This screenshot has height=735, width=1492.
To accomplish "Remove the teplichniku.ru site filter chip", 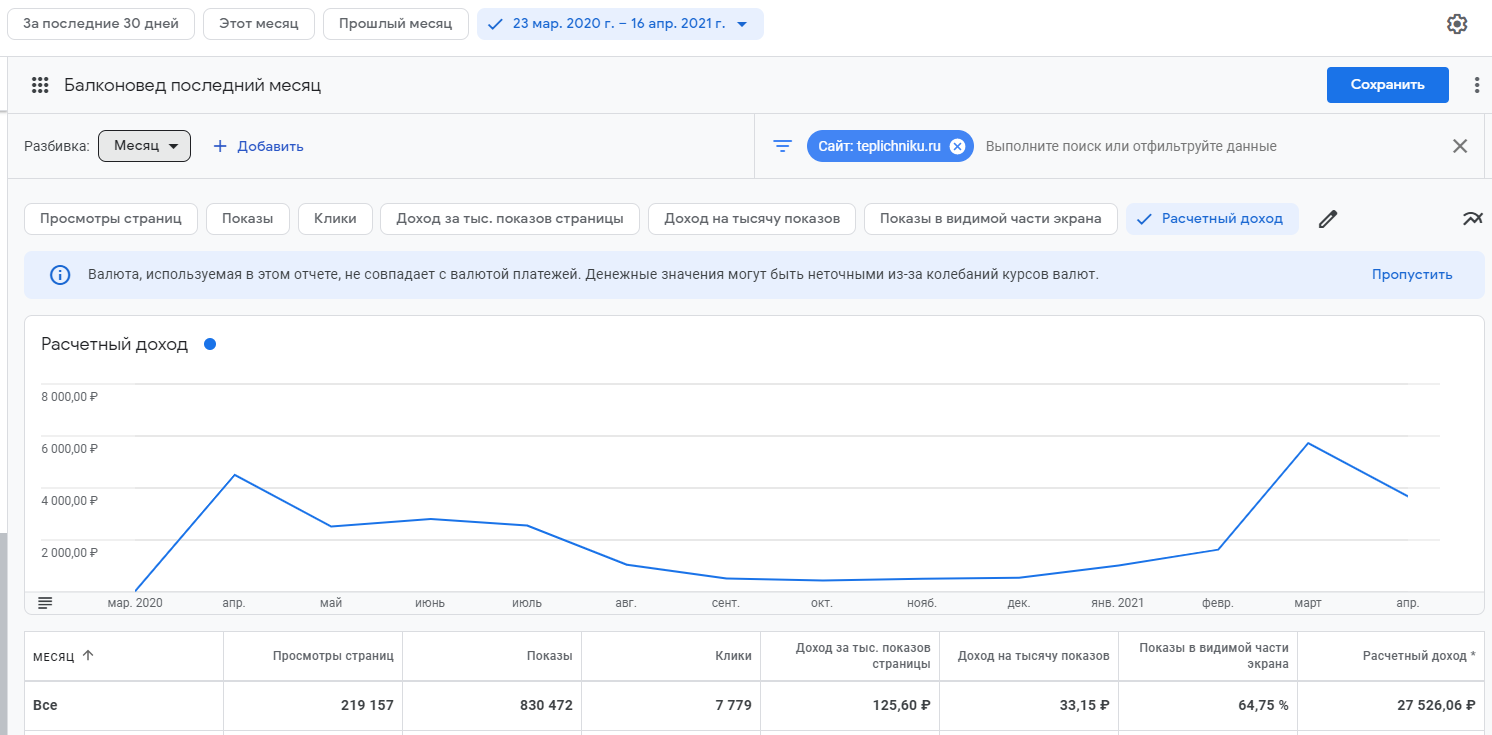I will coord(957,146).
